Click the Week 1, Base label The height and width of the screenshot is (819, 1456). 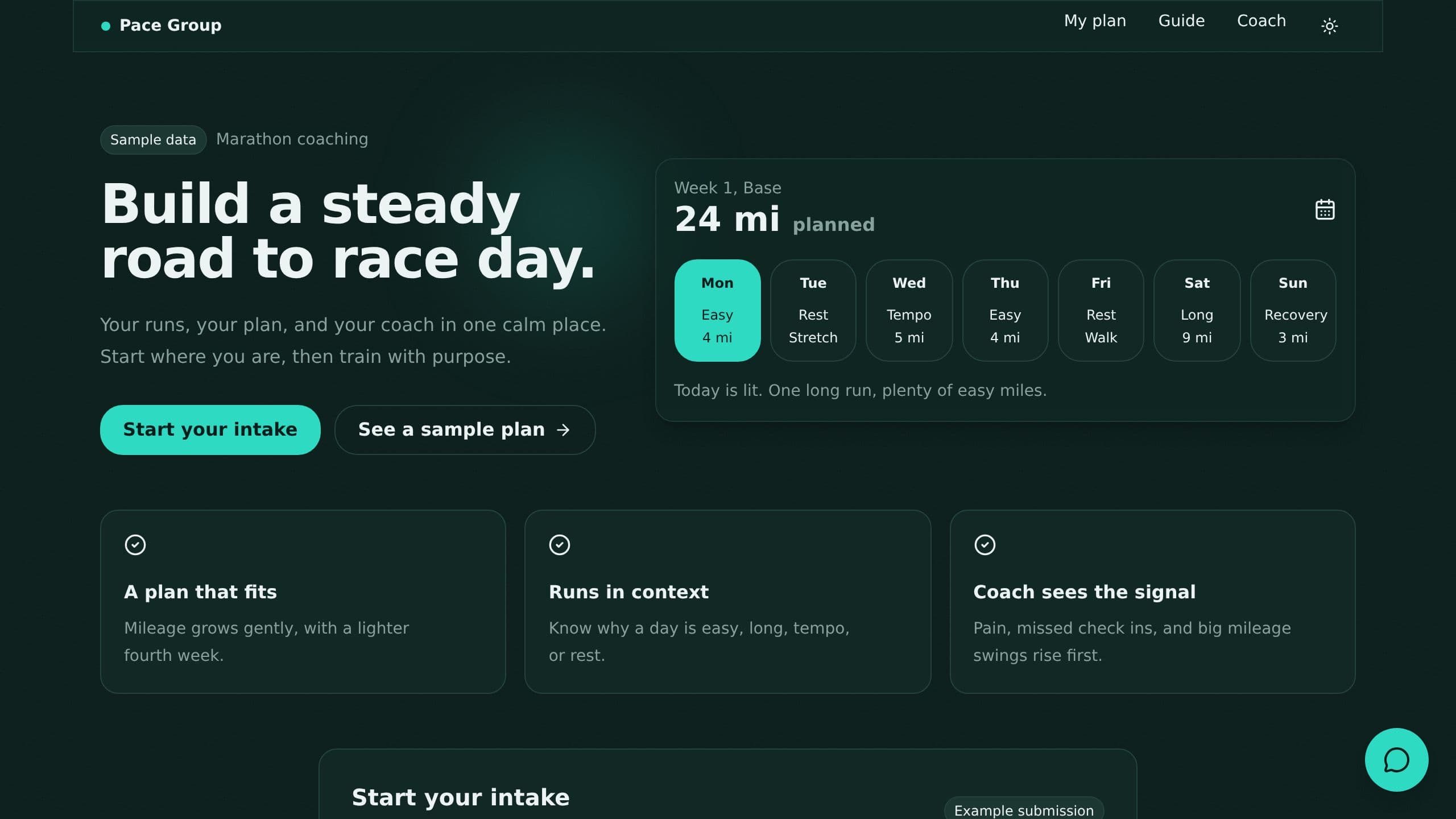(727, 188)
